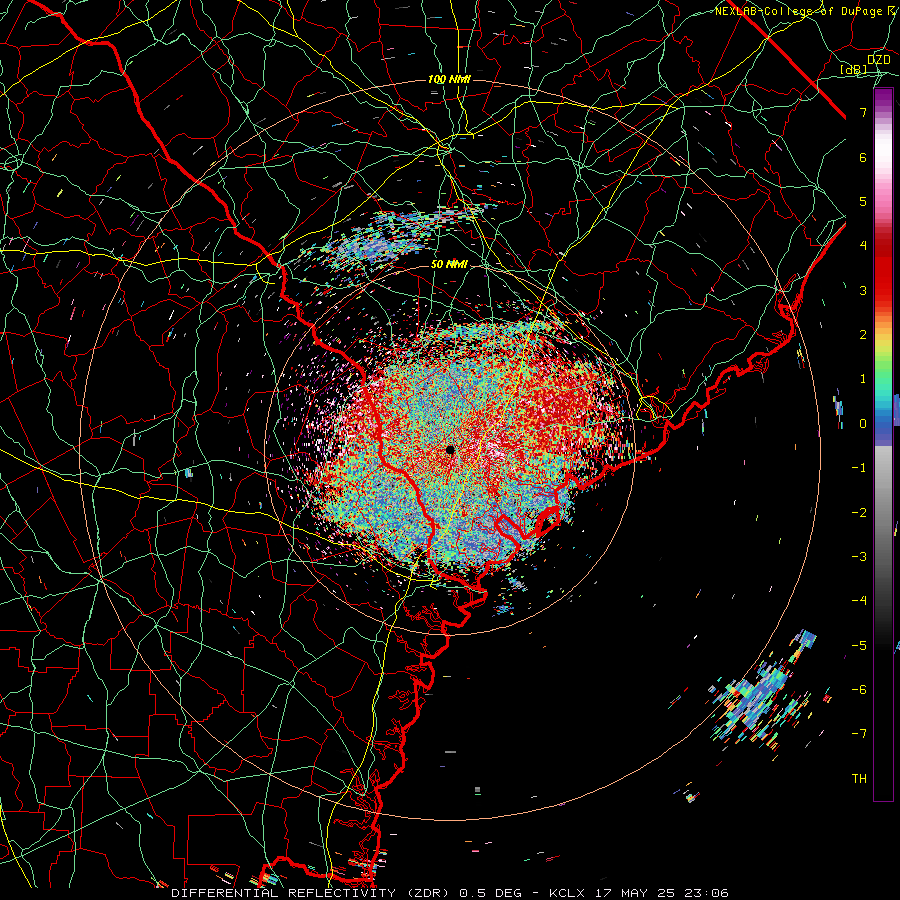The height and width of the screenshot is (900, 900).
Task: Click the ZDR color scale bar
Action: (883, 444)
